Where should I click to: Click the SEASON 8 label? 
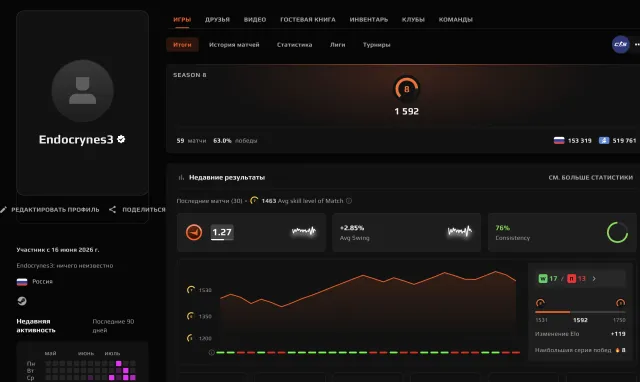(190, 75)
